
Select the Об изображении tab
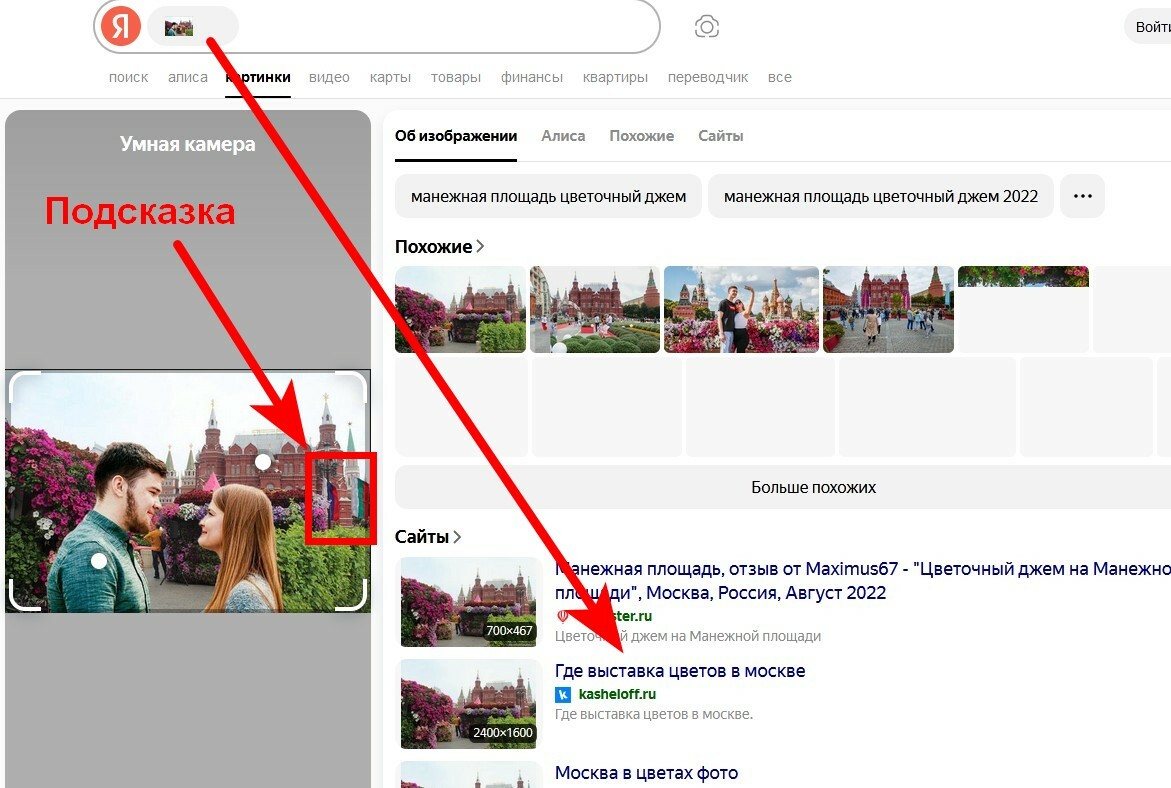(x=456, y=136)
